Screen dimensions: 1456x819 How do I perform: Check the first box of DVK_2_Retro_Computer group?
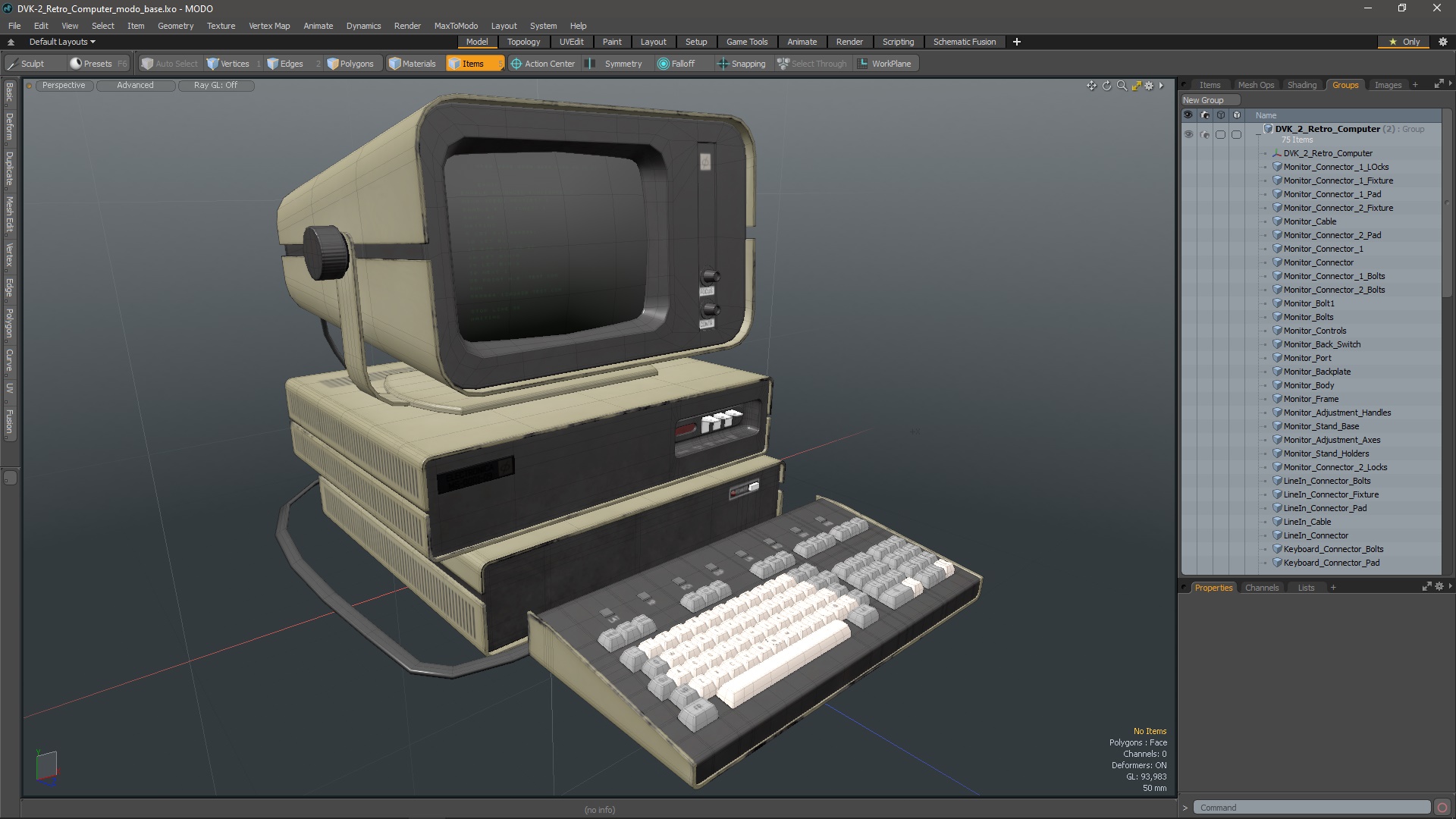coord(1221,134)
